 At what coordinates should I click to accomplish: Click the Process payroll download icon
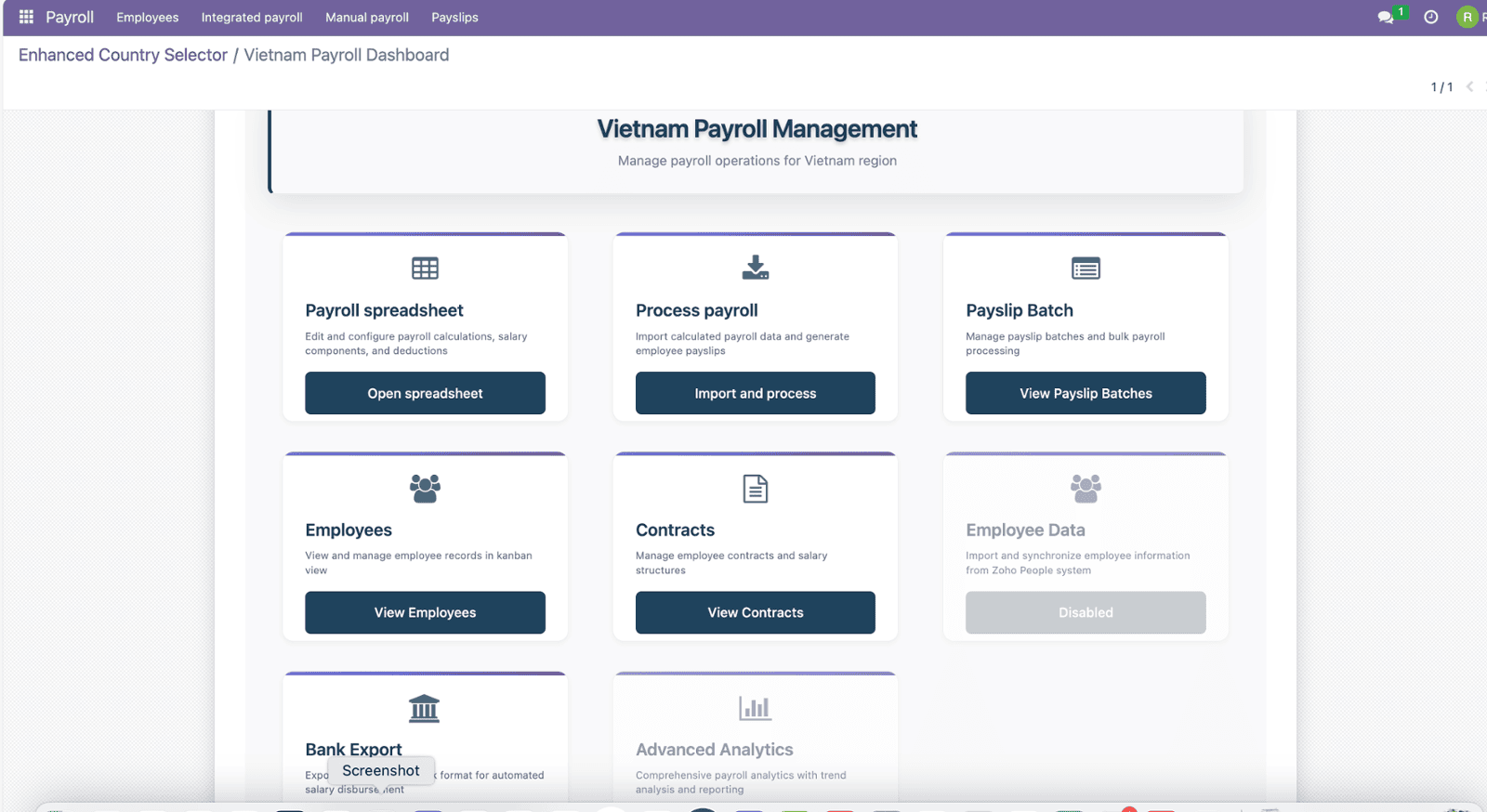[755, 268]
